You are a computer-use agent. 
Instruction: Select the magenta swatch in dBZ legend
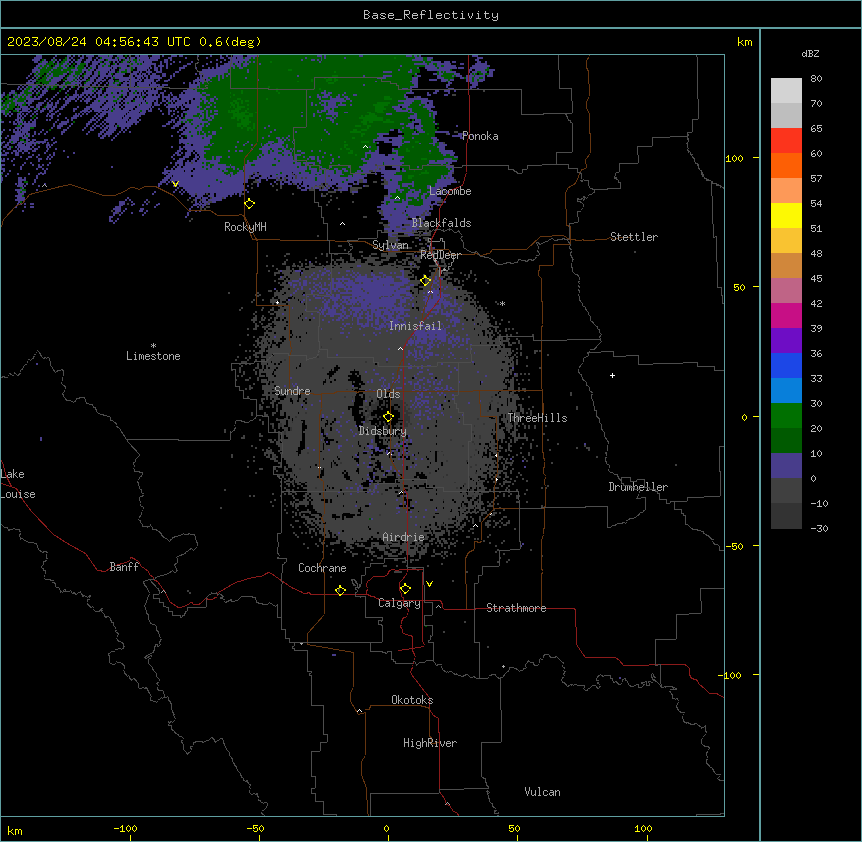point(786,315)
